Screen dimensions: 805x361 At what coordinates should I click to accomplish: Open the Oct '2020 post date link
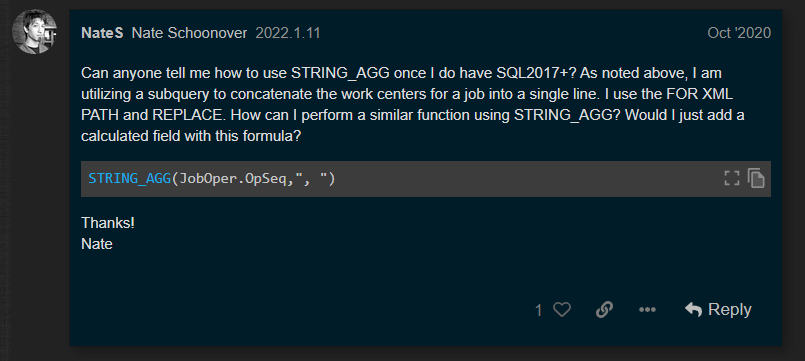coord(739,33)
